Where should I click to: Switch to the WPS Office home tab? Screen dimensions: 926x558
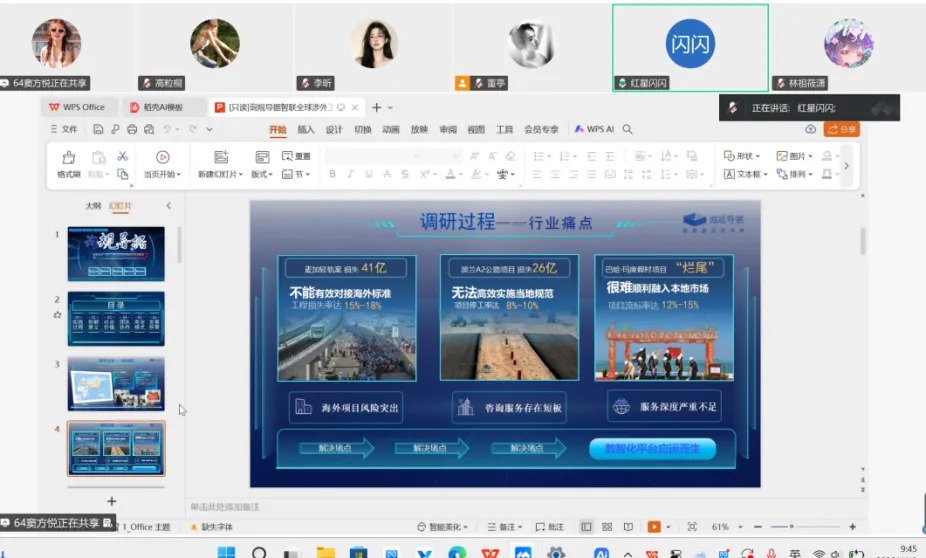point(77,107)
